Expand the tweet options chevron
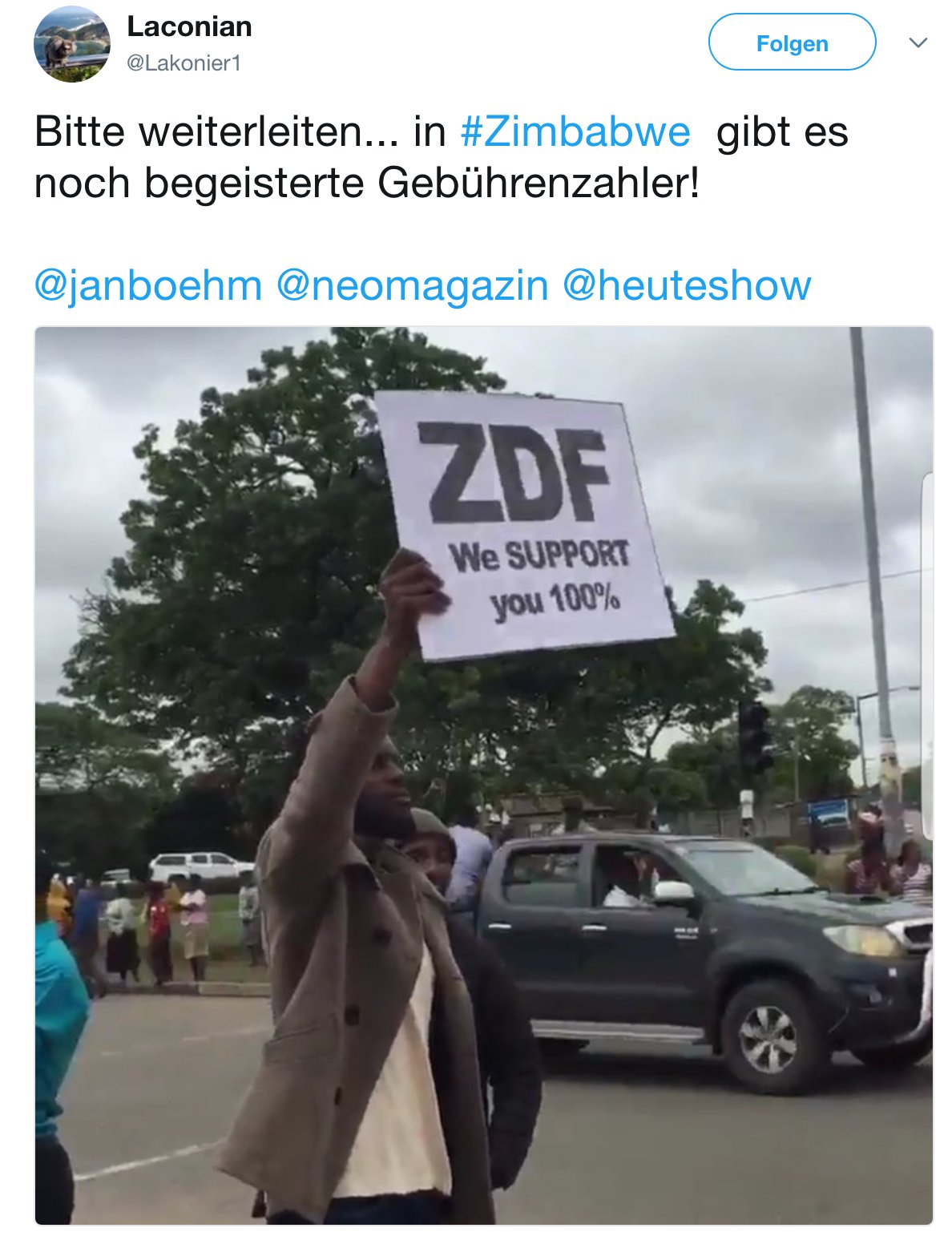 (x=918, y=42)
